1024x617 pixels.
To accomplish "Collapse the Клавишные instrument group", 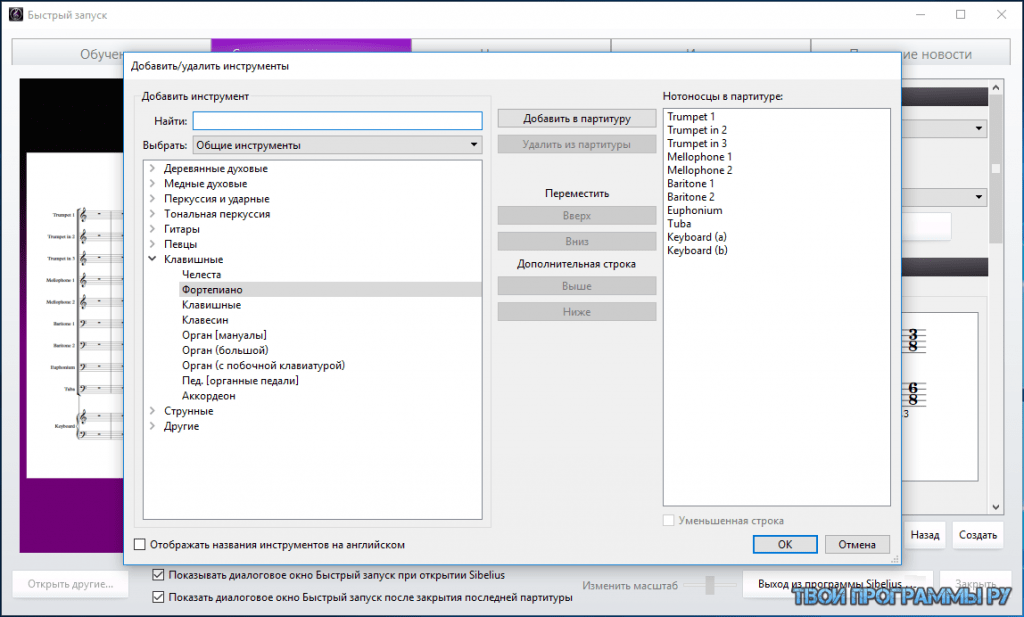I will point(152,260).
